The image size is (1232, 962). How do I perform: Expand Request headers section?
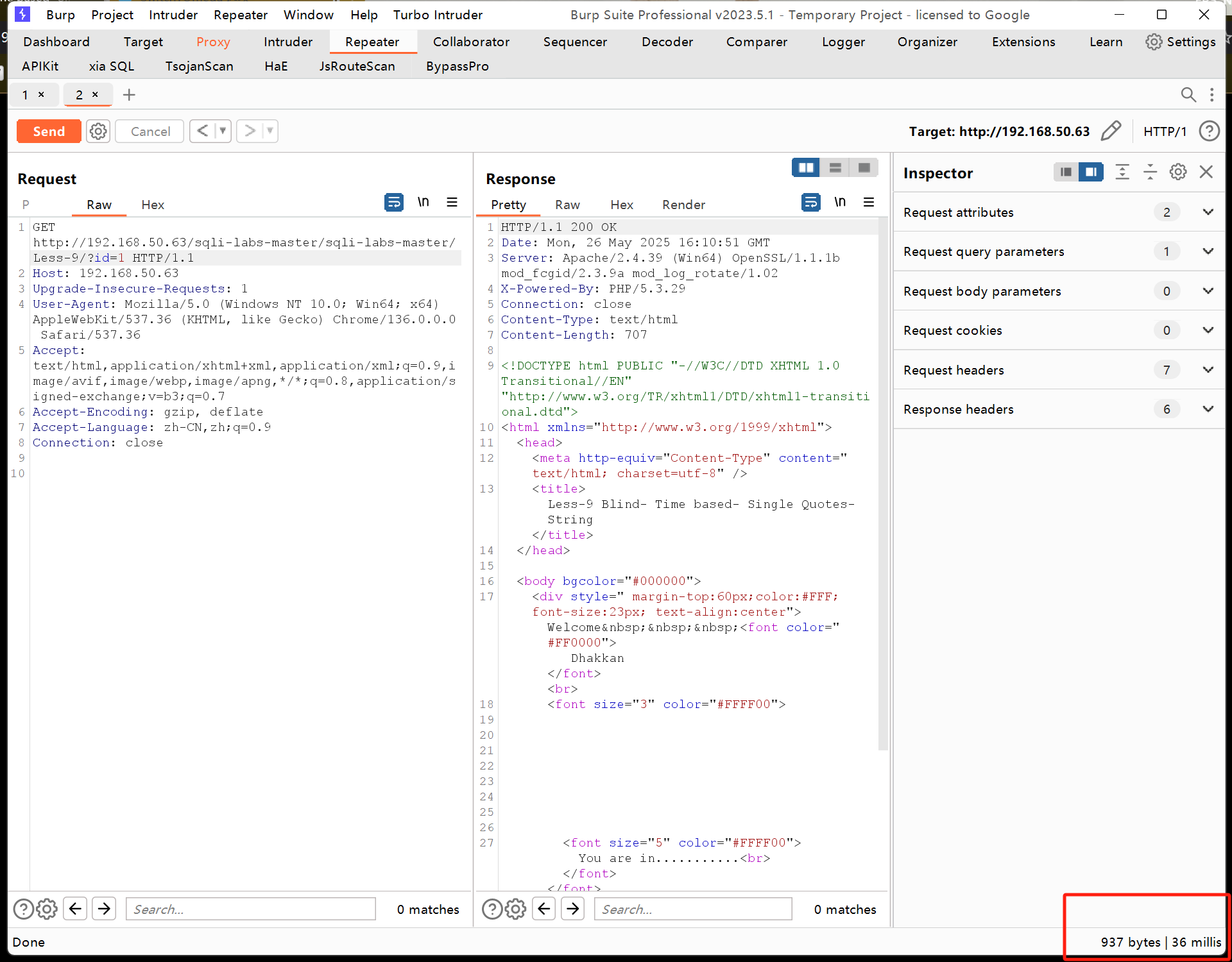[1208, 370]
